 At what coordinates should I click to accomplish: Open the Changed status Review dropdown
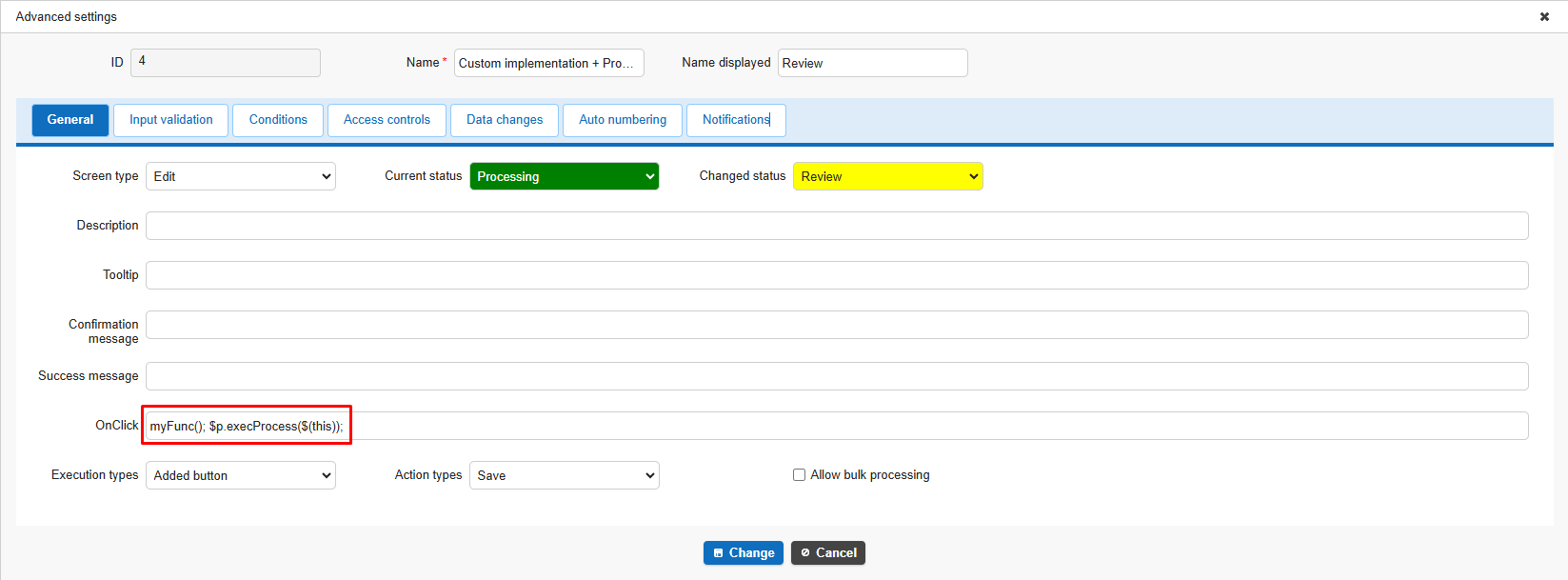coord(888,176)
